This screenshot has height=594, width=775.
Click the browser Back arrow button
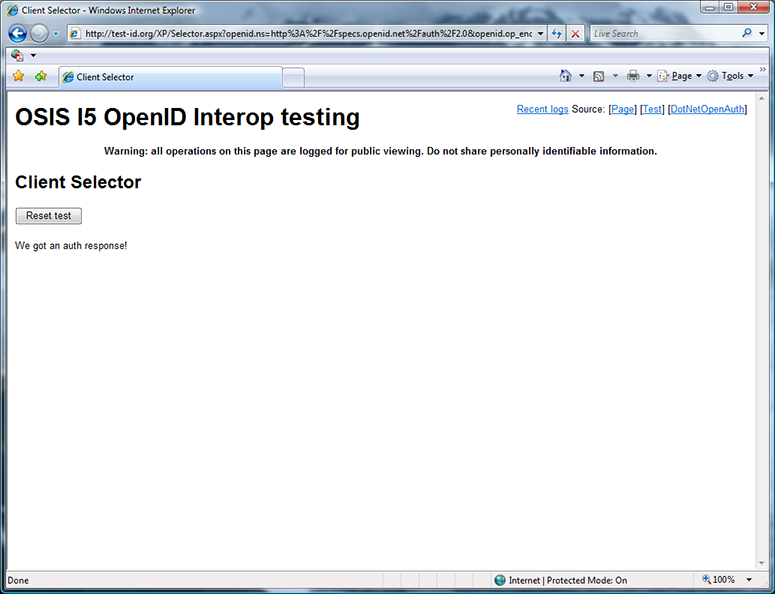(x=17, y=33)
